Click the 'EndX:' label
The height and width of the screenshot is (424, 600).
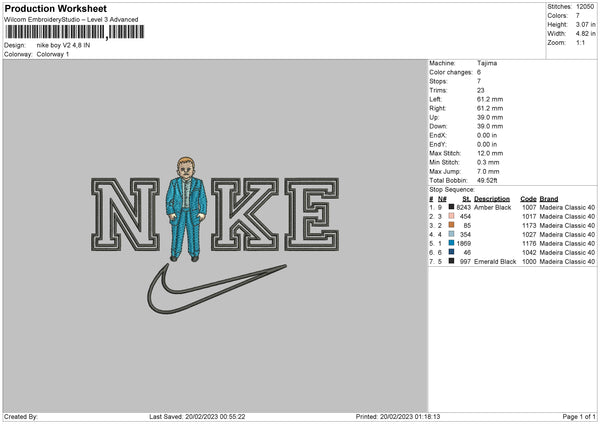click(x=438, y=135)
